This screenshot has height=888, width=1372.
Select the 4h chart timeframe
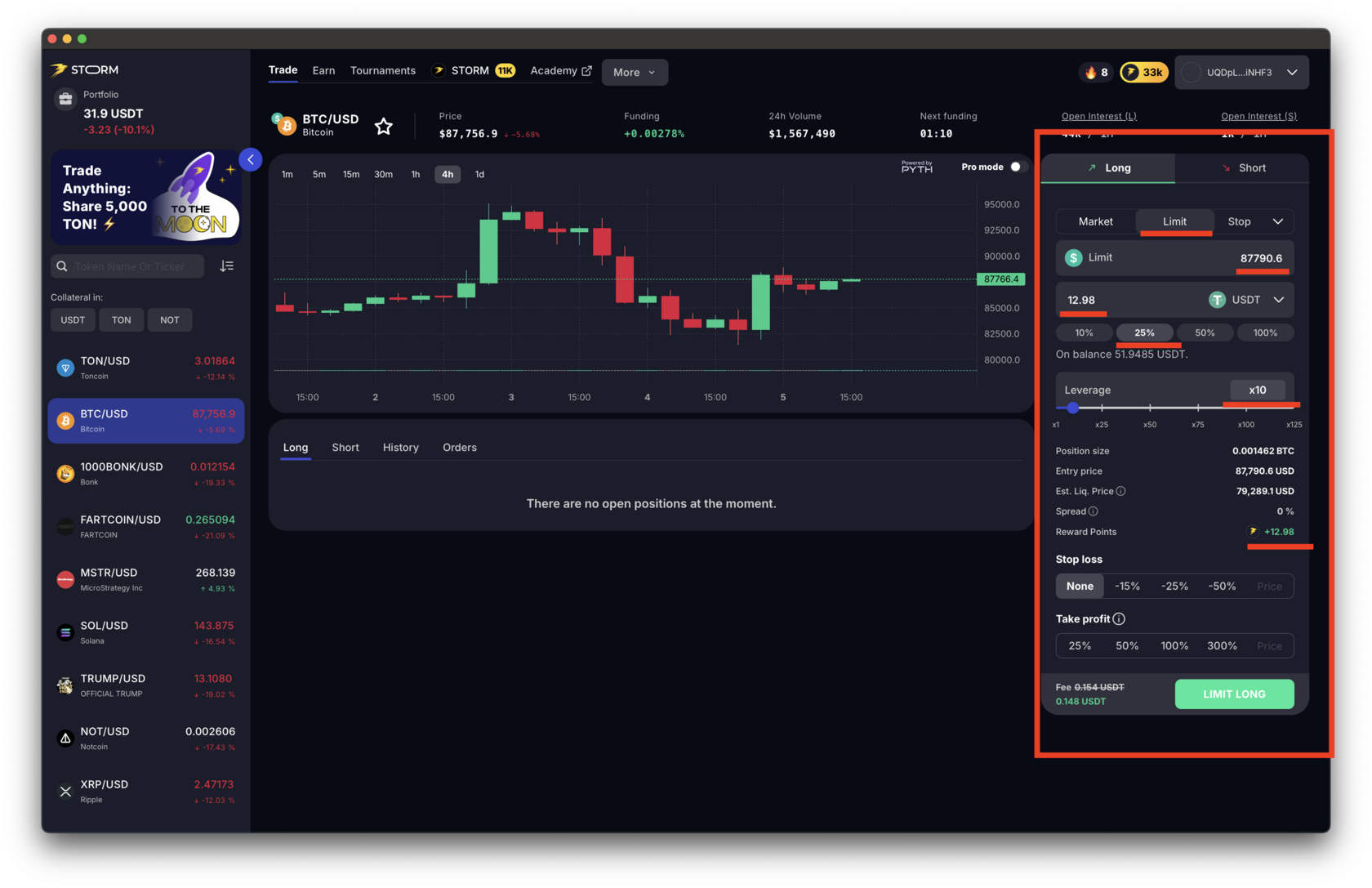click(x=448, y=174)
